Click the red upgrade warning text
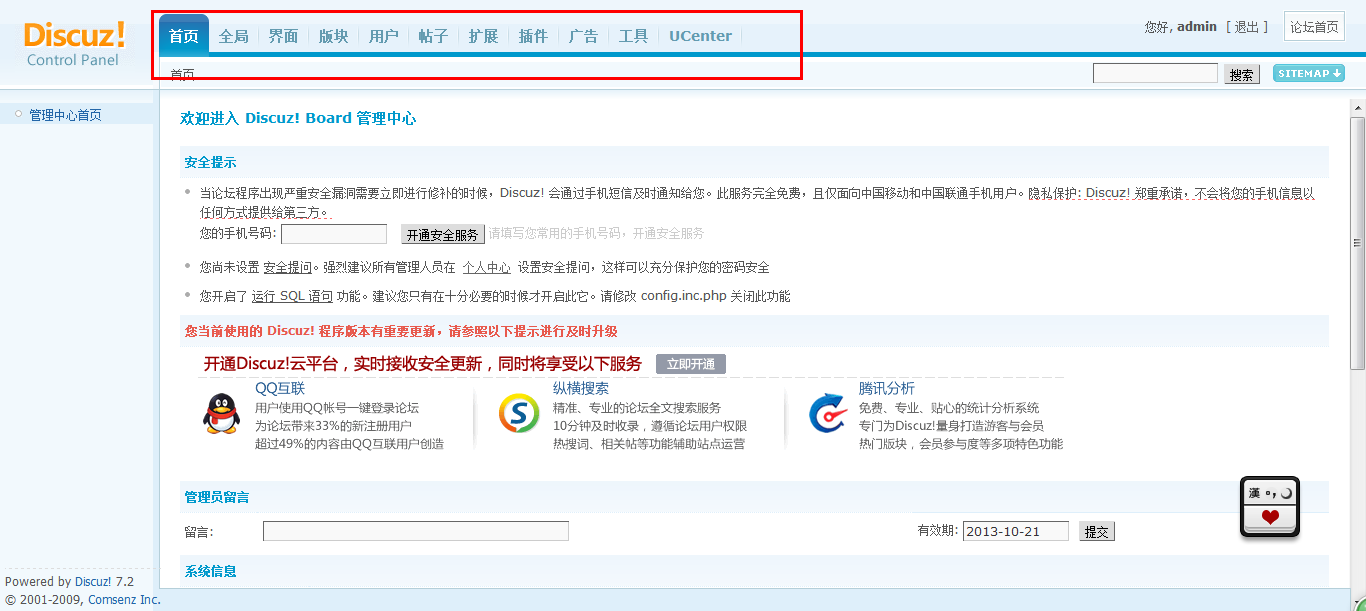This screenshot has height=611, width=1366. (x=401, y=331)
